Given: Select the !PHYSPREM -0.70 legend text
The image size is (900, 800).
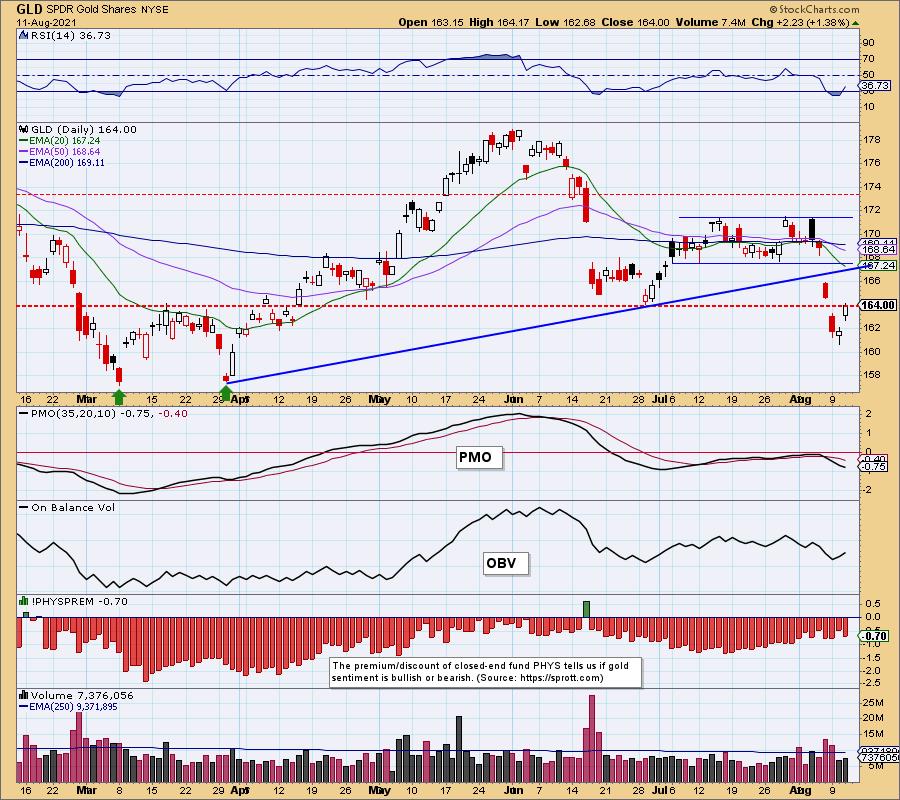Looking at the screenshot, I should coord(80,601).
